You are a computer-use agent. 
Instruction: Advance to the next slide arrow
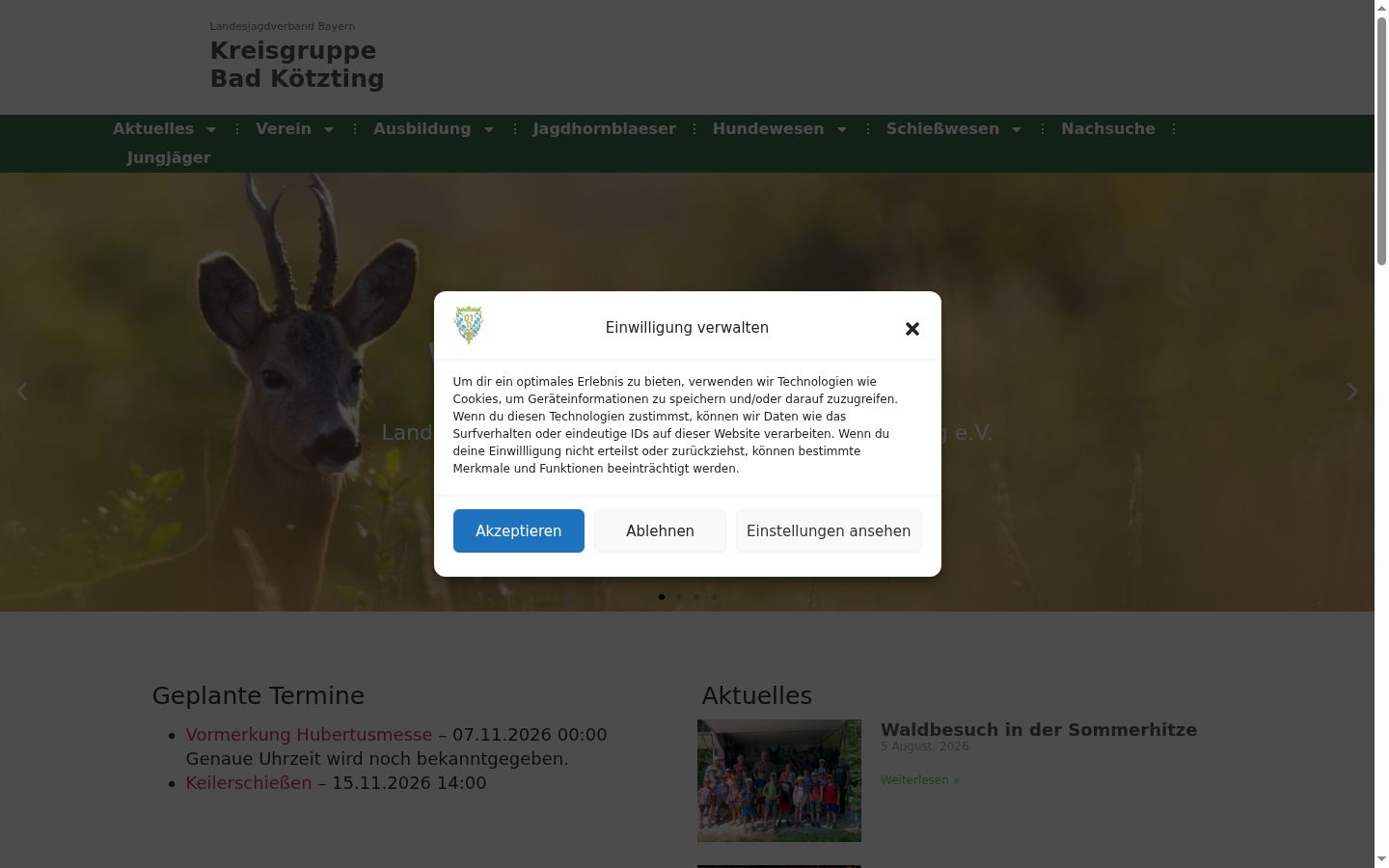tap(1352, 392)
